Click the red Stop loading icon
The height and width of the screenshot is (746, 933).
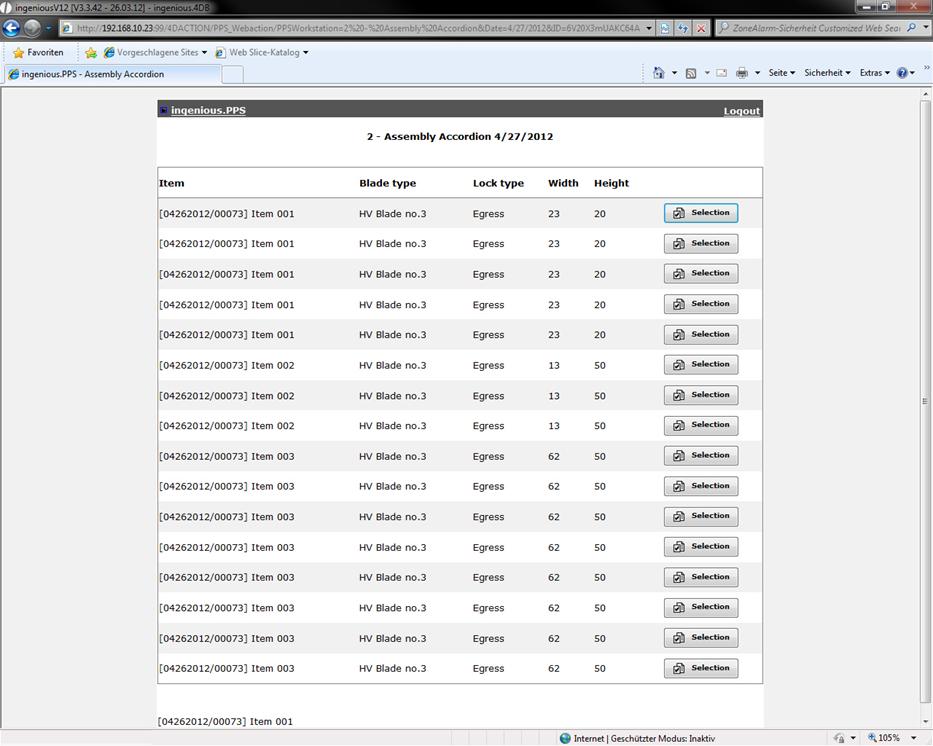point(701,28)
